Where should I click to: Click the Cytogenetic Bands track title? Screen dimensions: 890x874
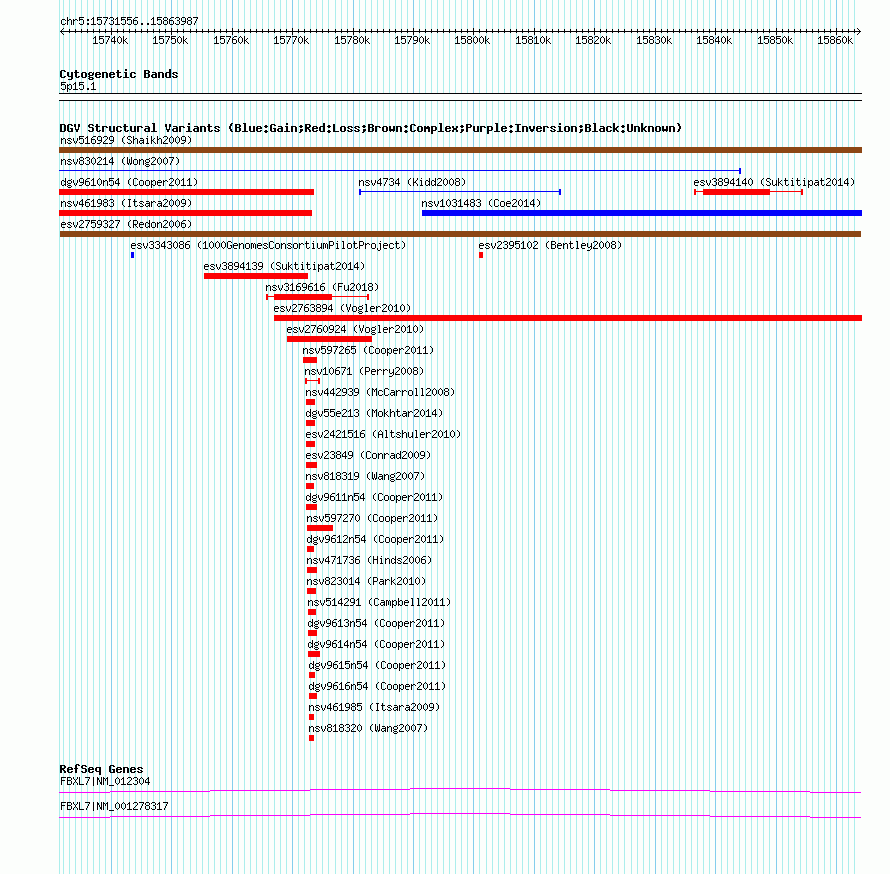(x=119, y=74)
